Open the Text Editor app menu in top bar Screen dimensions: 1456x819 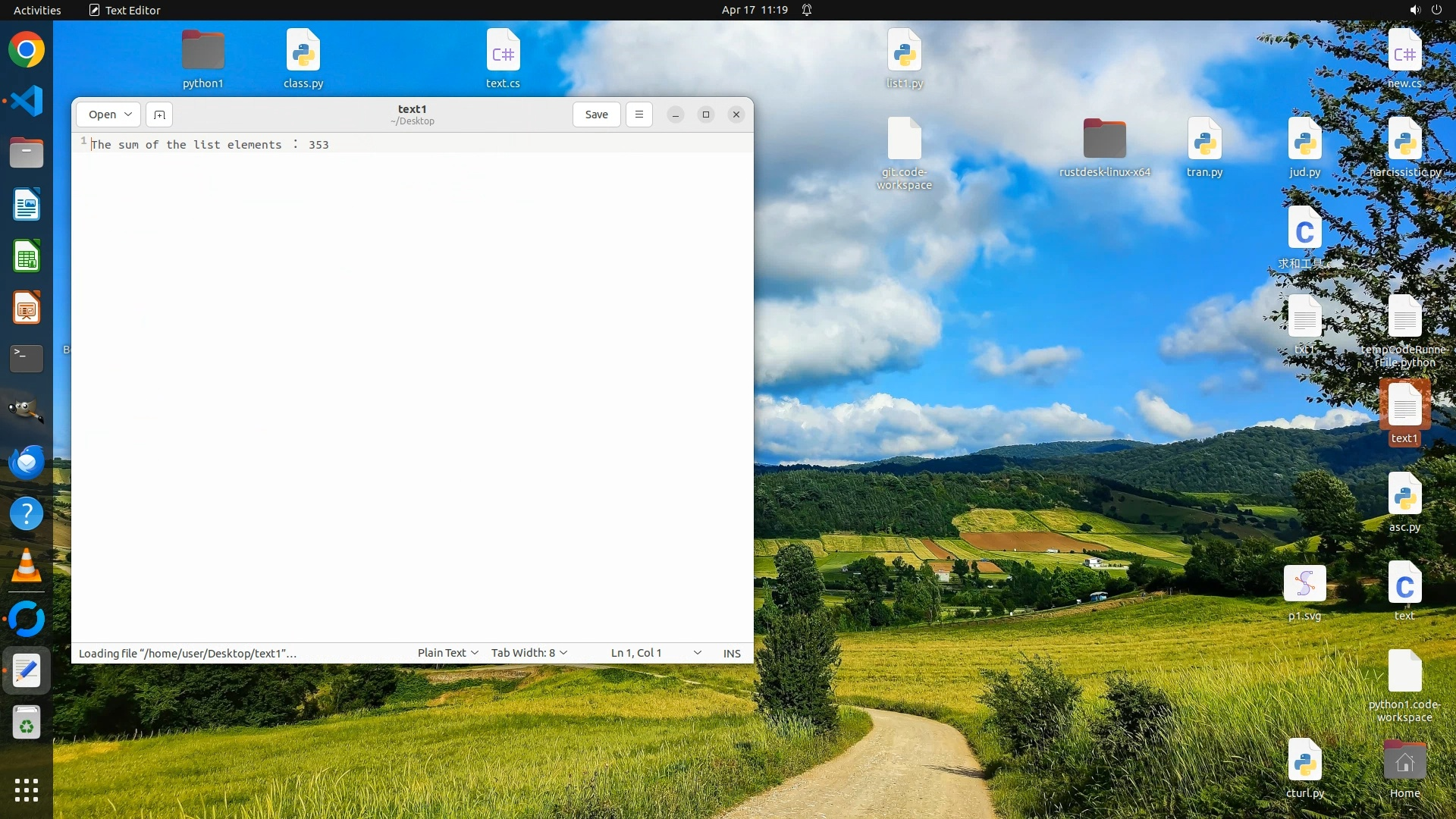[x=125, y=10]
